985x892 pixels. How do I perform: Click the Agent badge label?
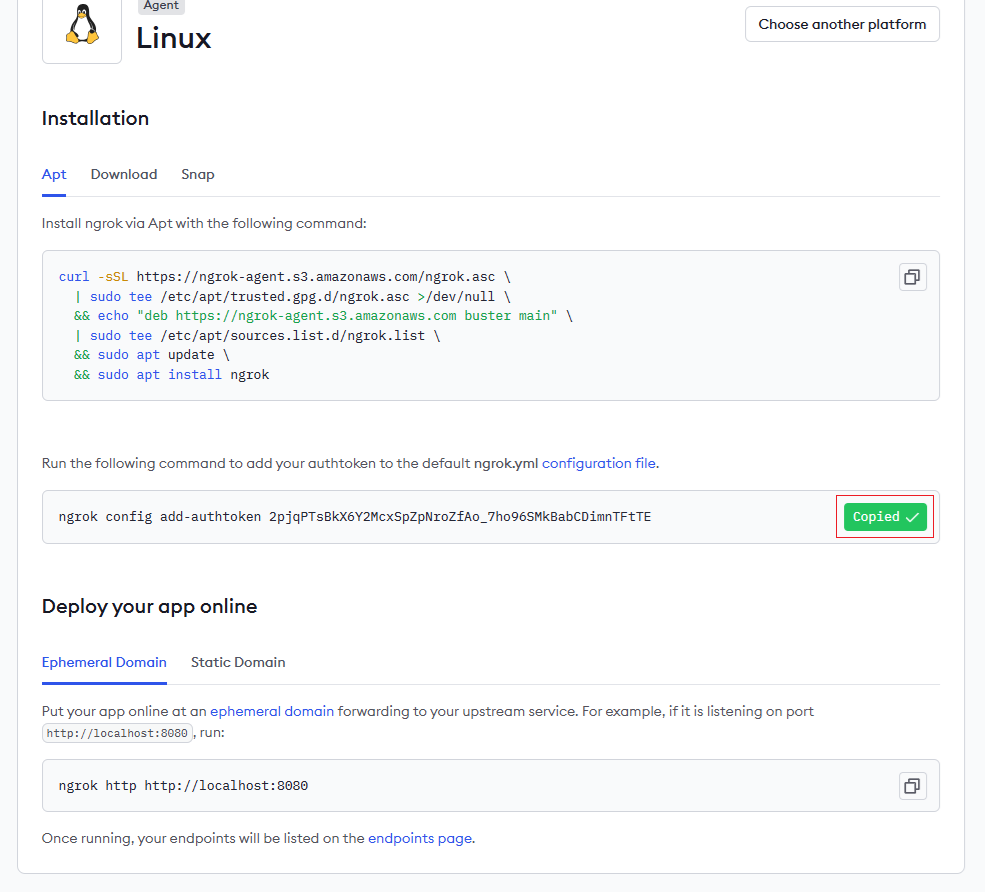161,6
